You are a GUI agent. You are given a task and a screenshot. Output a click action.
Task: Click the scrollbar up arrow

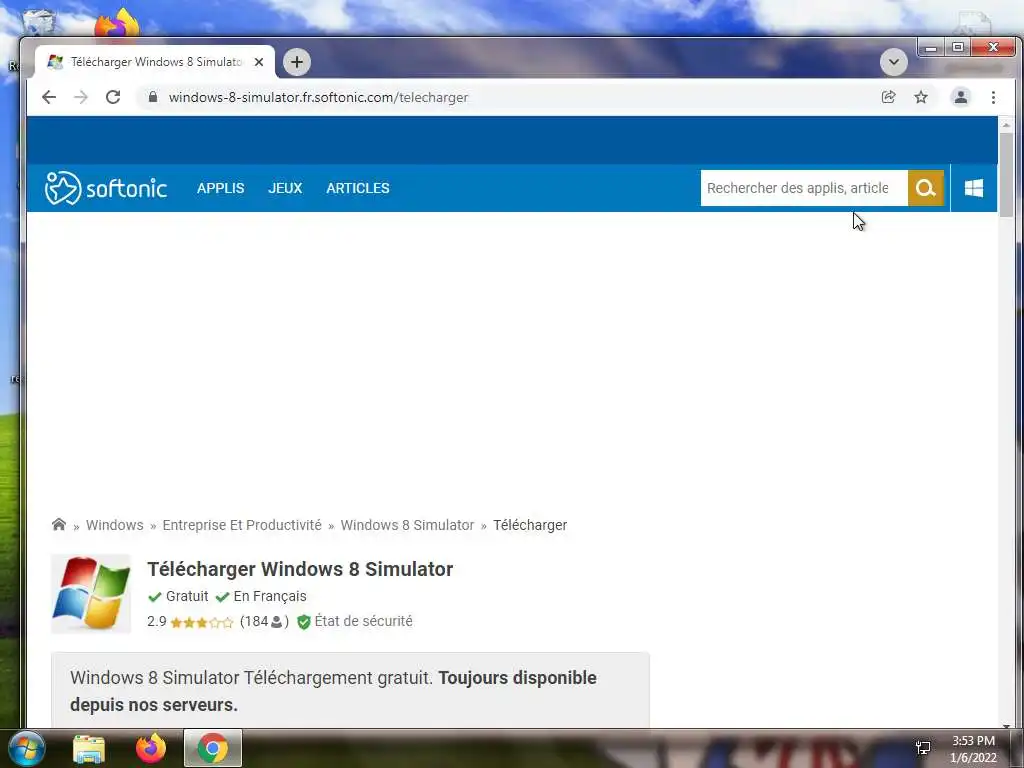(x=1006, y=124)
